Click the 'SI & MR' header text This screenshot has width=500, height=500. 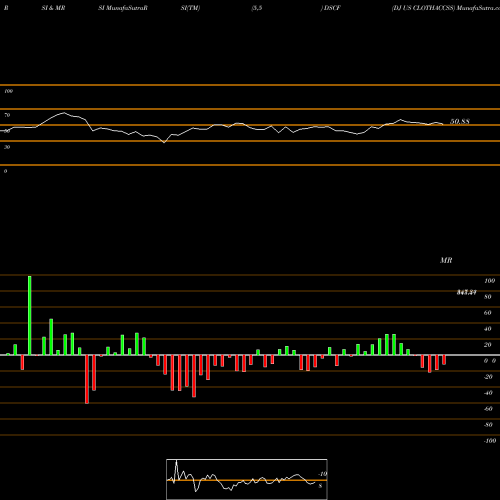coord(53,8)
